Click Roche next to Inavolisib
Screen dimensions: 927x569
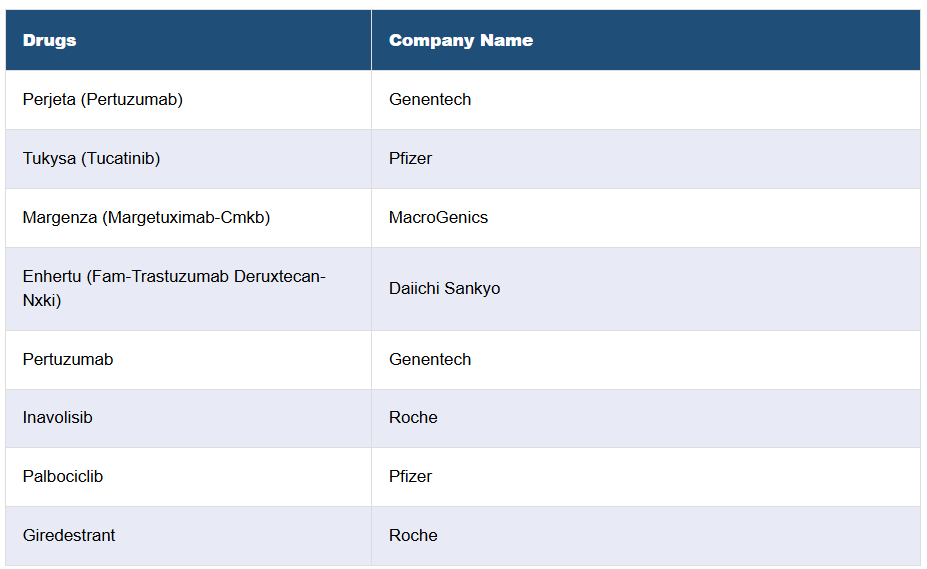click(x=414, y=418)
